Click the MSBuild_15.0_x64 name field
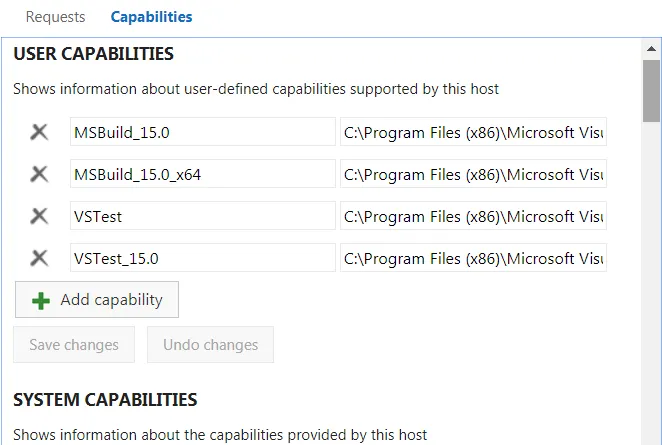 (x=202, y=174)
